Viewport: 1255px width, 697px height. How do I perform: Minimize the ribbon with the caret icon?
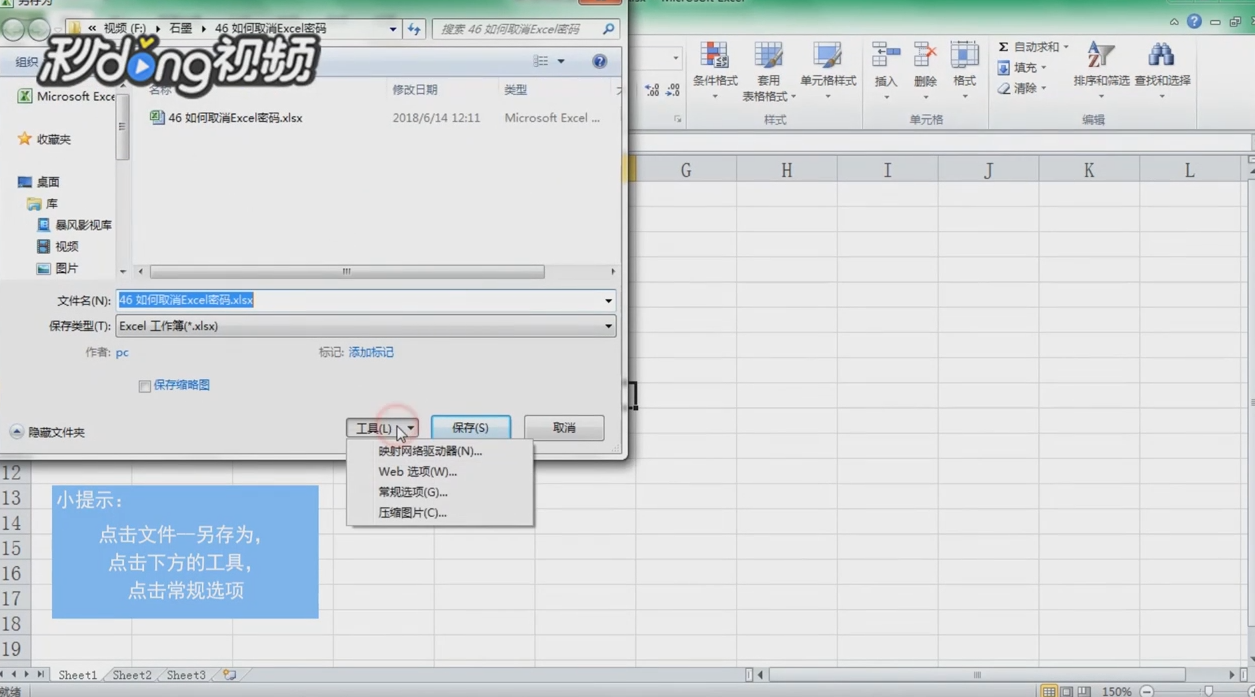[x=1173, y=21]
